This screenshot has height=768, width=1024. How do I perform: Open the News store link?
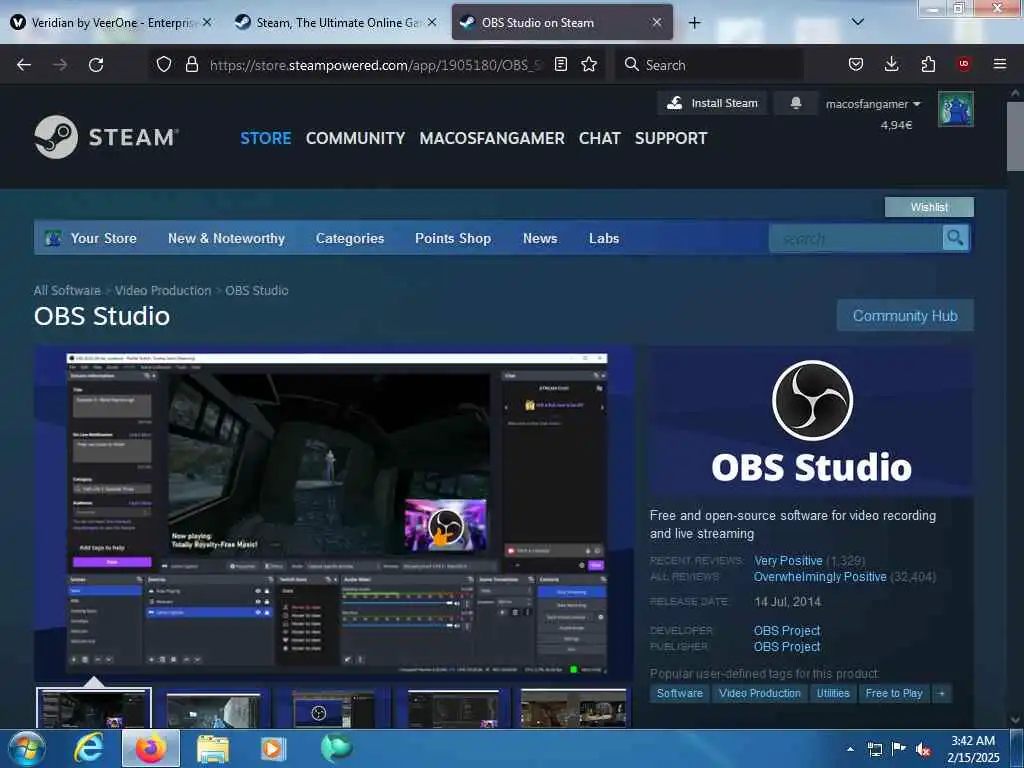pos(540,238)
